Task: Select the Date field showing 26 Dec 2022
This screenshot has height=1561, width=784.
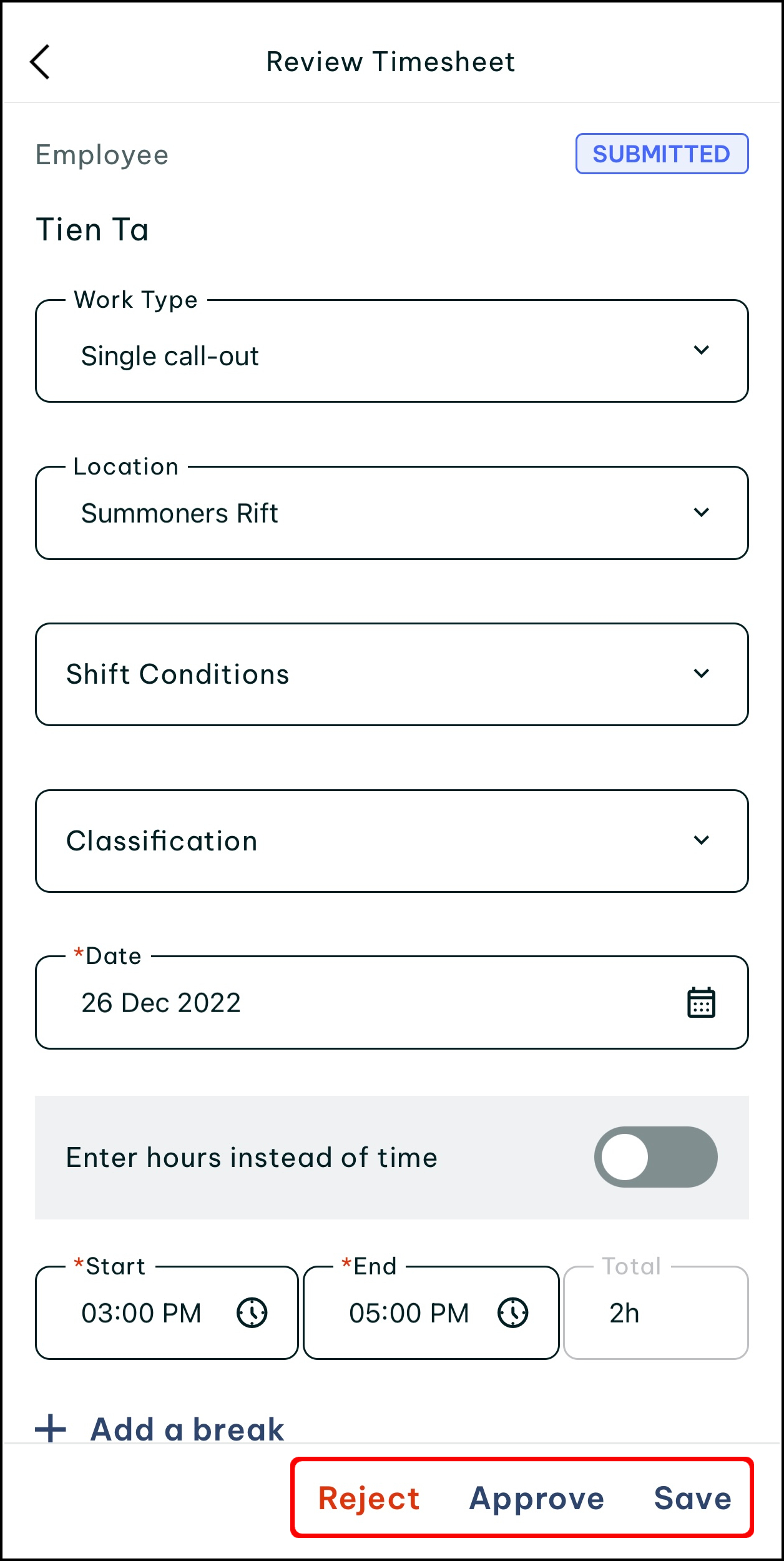Action: tap(362, 1003)
